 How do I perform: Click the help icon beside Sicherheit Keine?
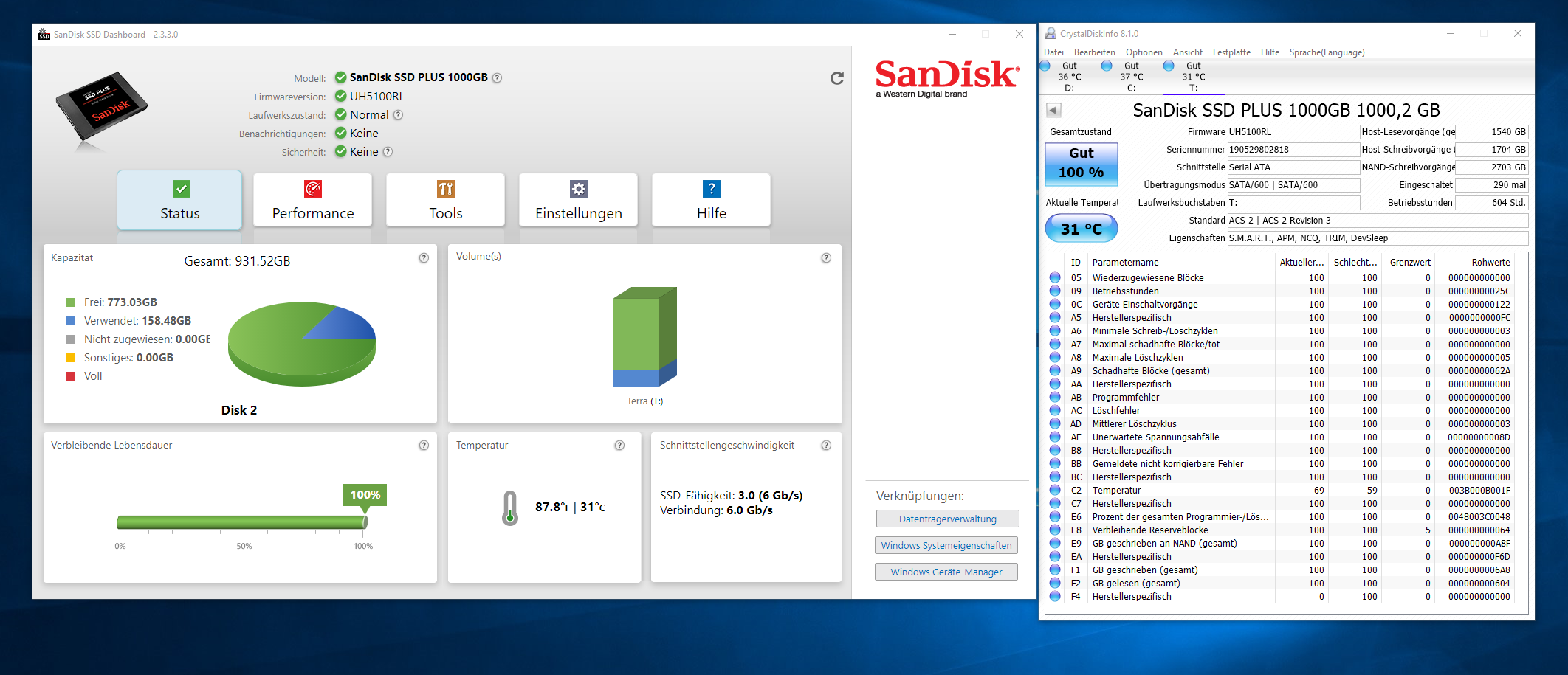click(x=388, y=151)
